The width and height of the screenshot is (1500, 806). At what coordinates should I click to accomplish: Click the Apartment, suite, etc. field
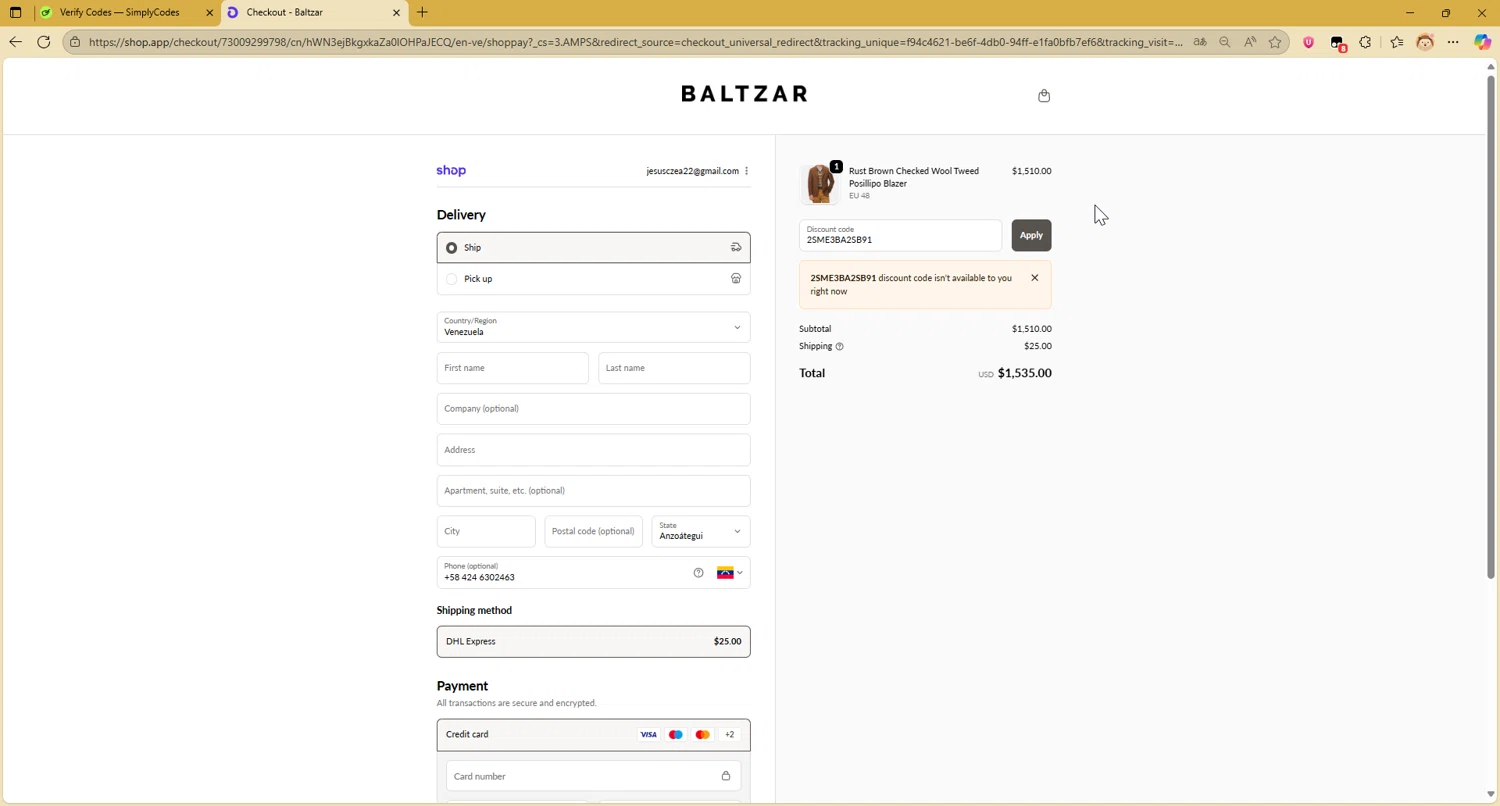click(593, 491)
